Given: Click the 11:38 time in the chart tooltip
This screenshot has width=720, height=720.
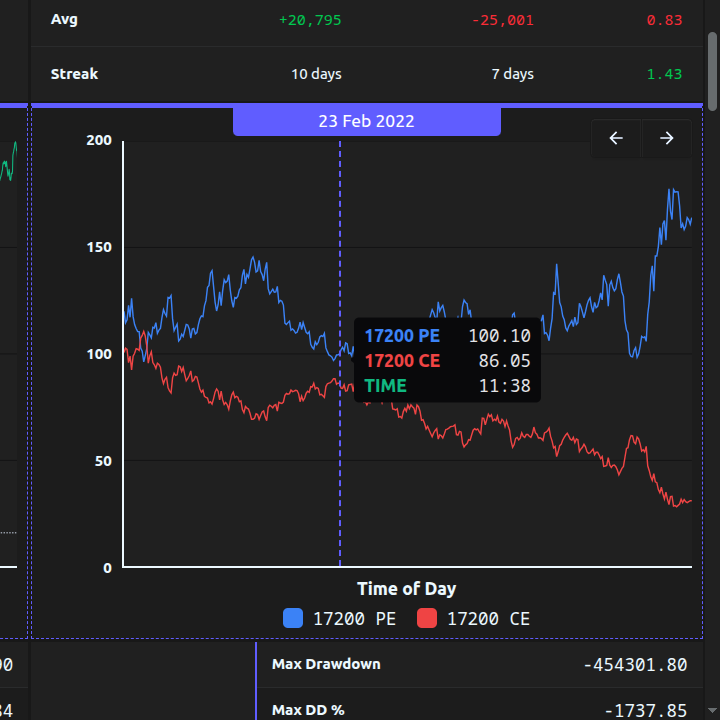Looking at the screenshot, I should pyautogui.click(x=504, y=386).
